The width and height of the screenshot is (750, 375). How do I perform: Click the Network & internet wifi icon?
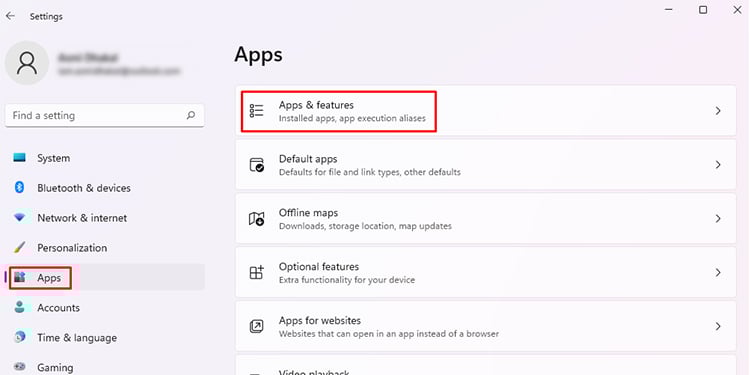coord(20,218)
